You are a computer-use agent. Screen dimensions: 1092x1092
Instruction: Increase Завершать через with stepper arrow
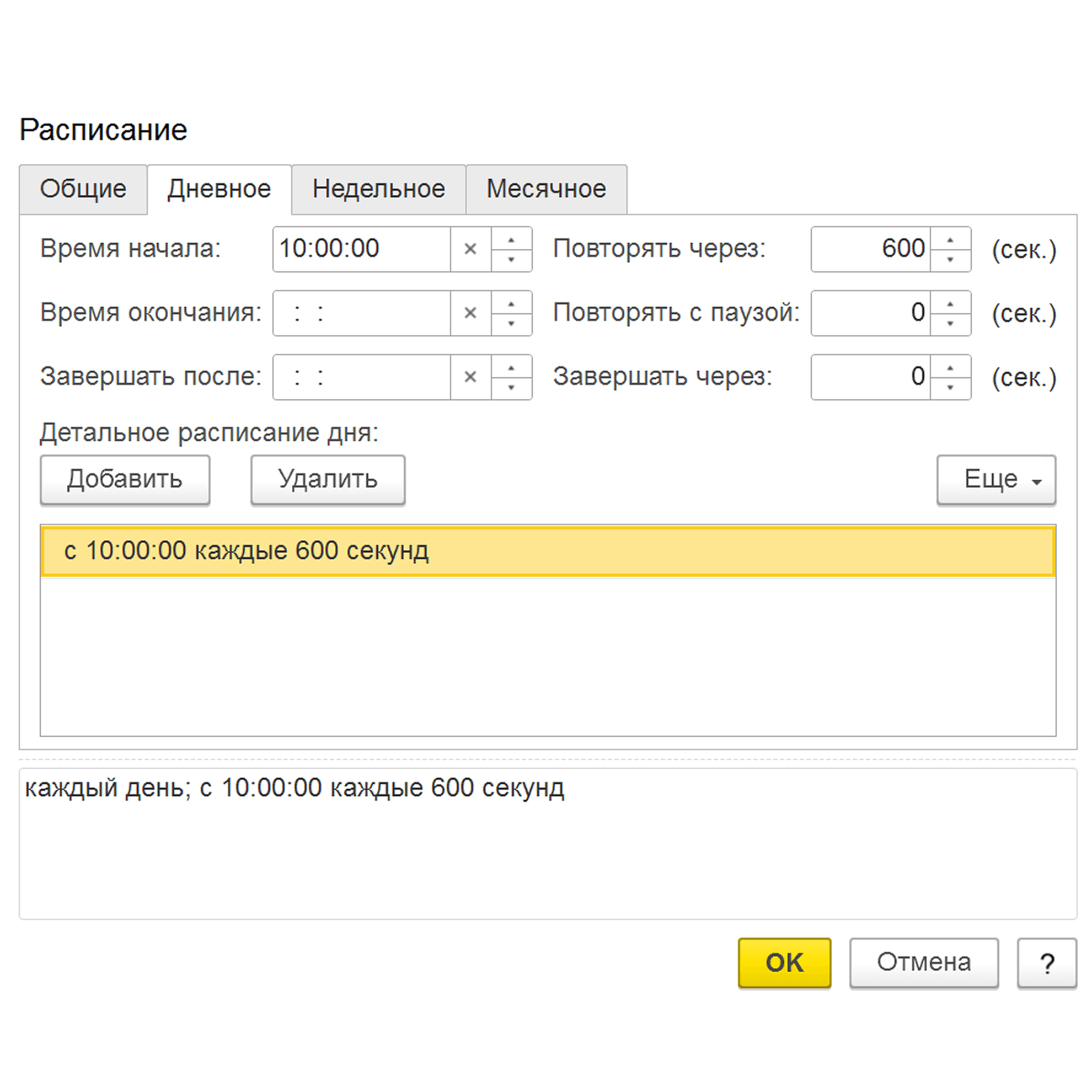(x=950, y=368)
